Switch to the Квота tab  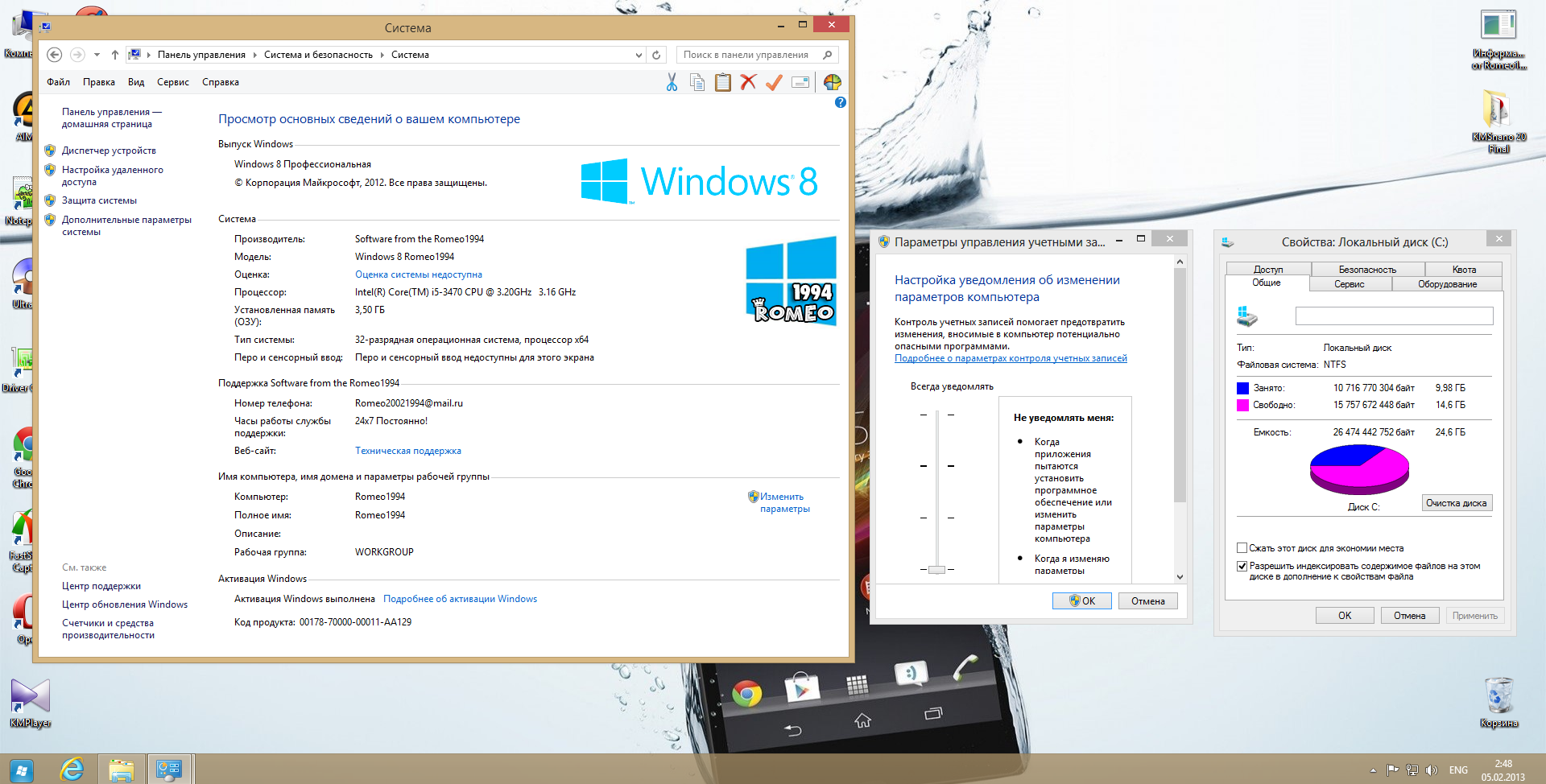point(1464,270)
